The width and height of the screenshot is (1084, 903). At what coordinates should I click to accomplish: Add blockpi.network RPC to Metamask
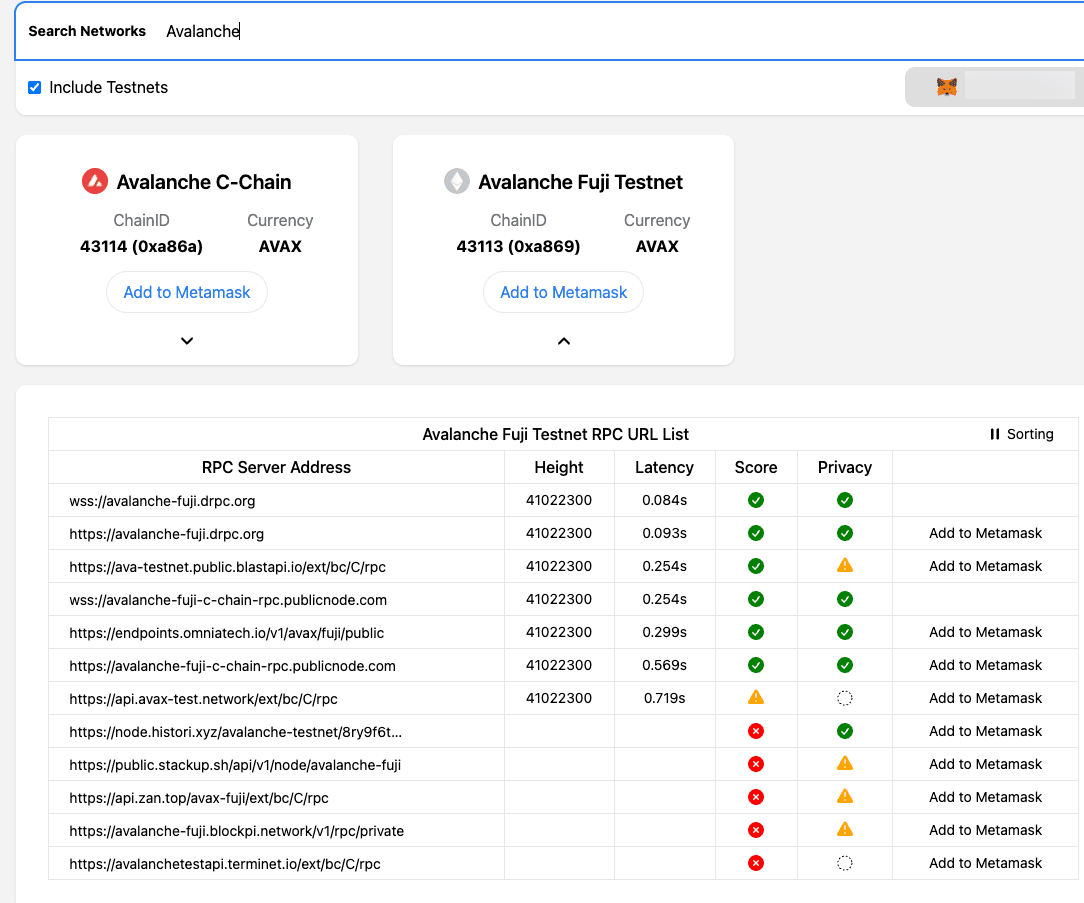coord(985,830)
